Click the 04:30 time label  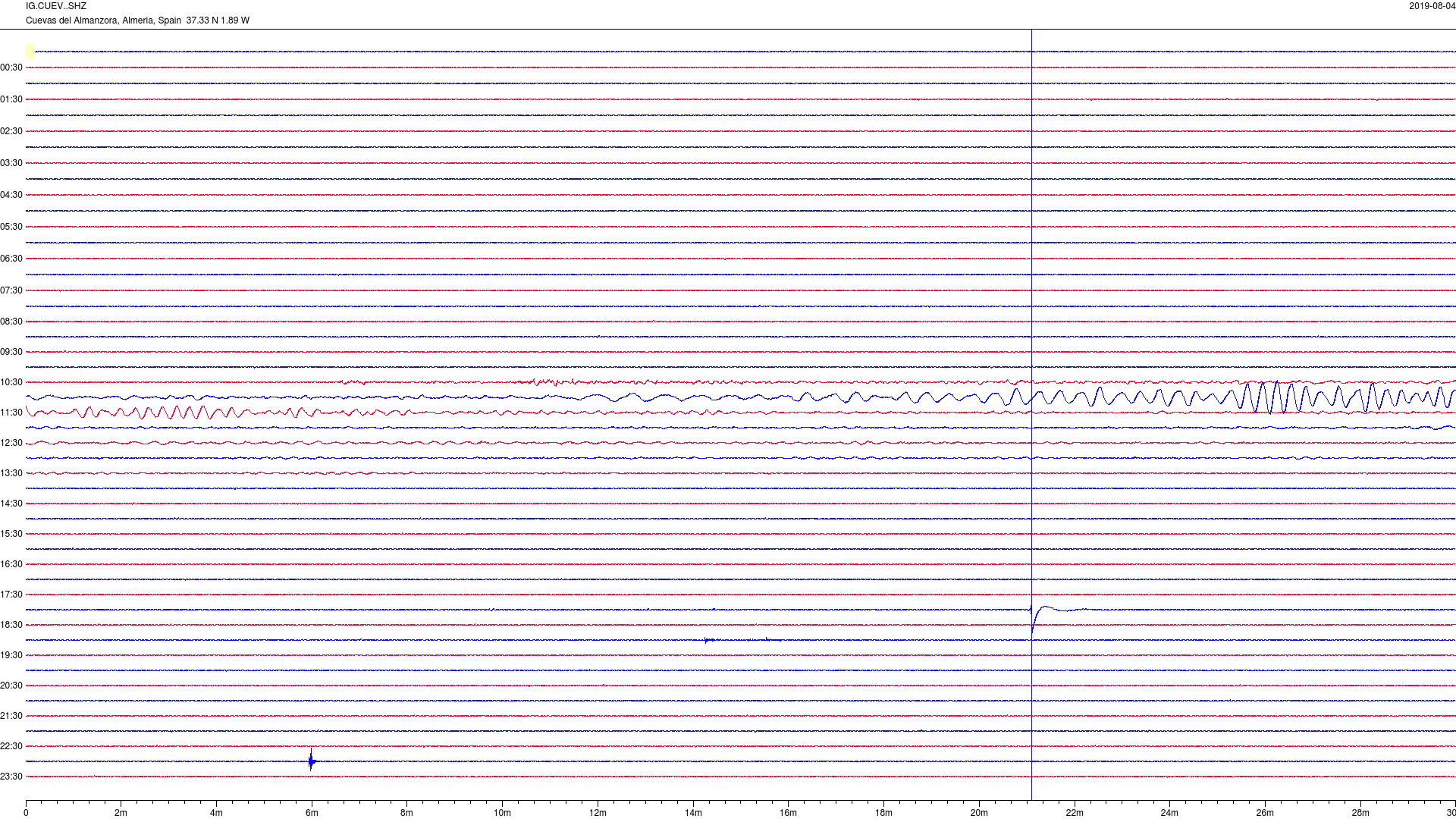click(x=11, y=195)
